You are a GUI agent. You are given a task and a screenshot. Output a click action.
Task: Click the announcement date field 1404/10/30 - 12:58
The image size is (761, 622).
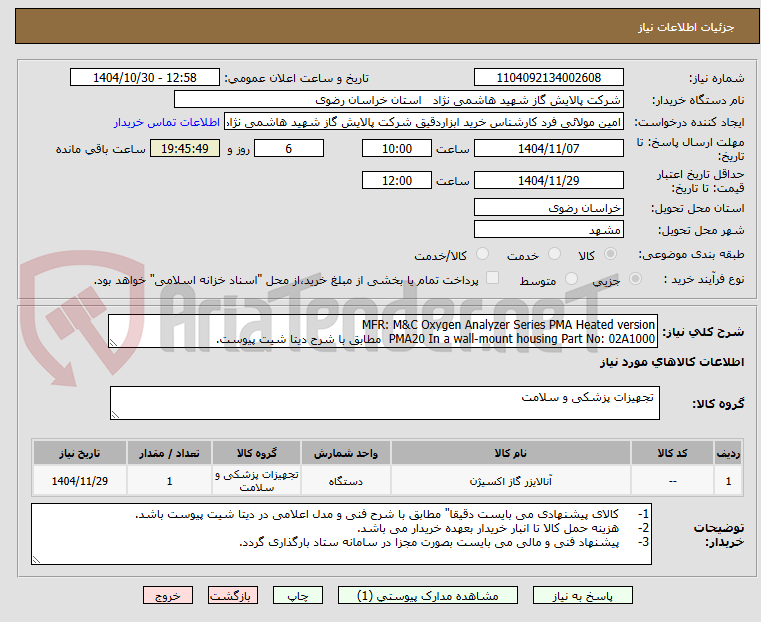click(145, 78)
